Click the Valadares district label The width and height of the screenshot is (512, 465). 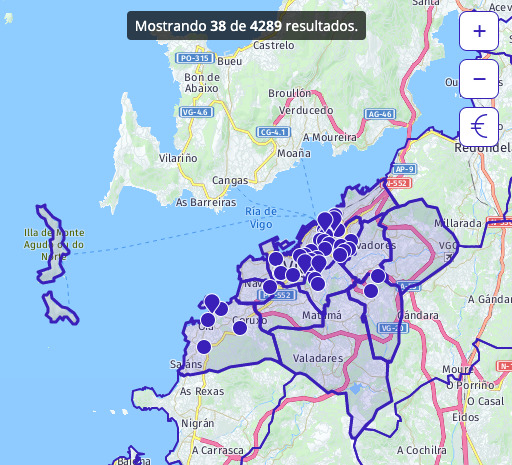pyautogui.click(x=318, y=358)
